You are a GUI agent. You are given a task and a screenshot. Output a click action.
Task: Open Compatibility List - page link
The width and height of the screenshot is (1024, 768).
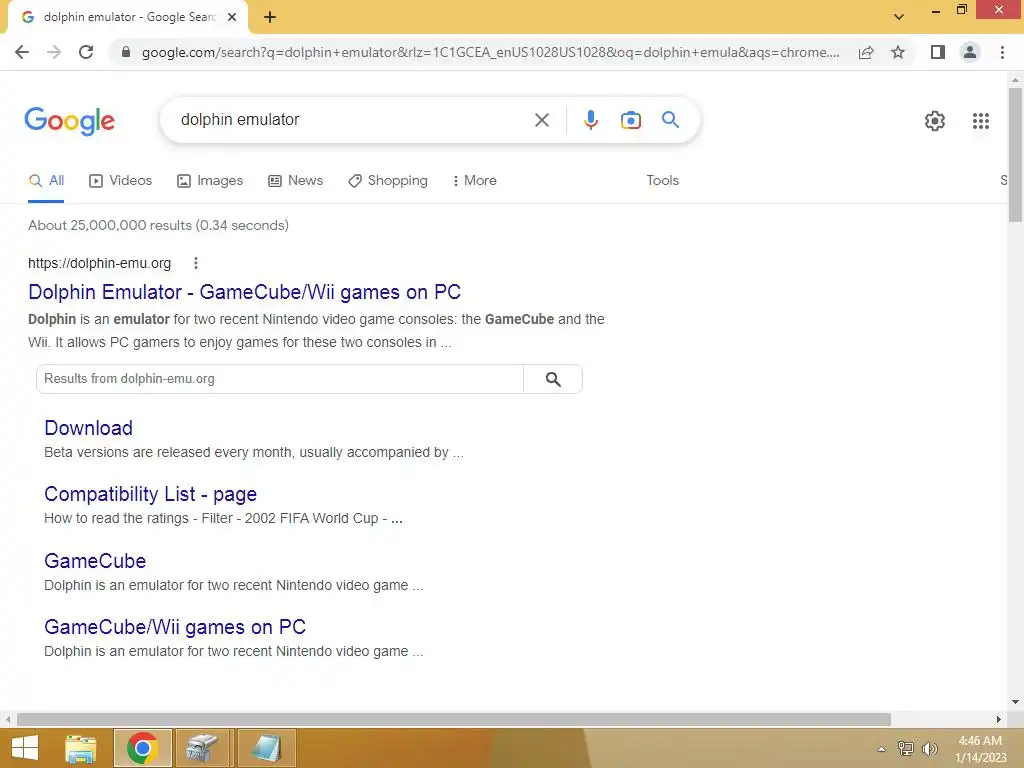[x=150, y=494]
